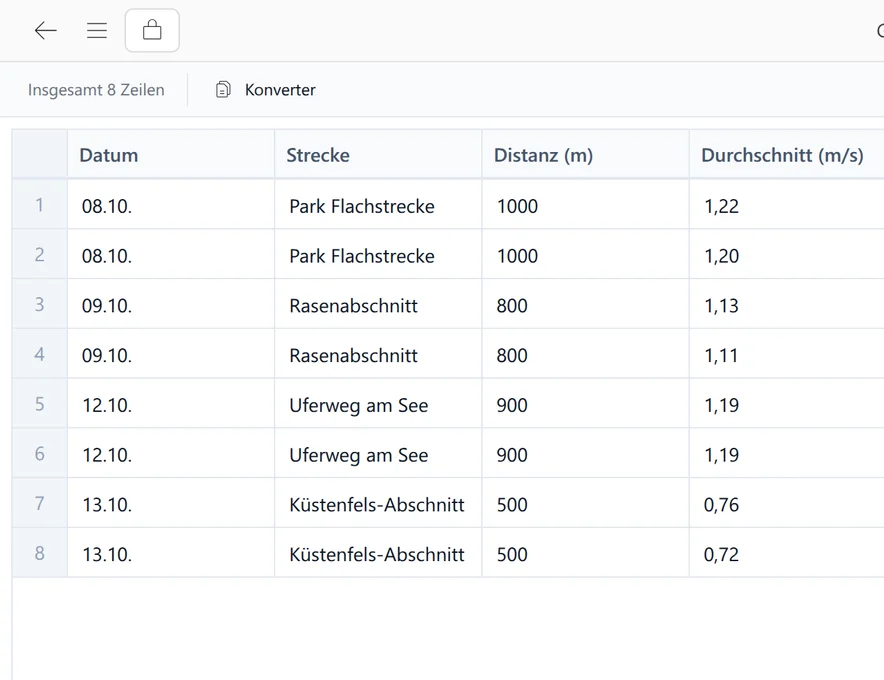Screen dimensions: 884x680
Task: Click the 1,19 average cell in row 6
Action: pyautogui.click(x=787, y=453)
